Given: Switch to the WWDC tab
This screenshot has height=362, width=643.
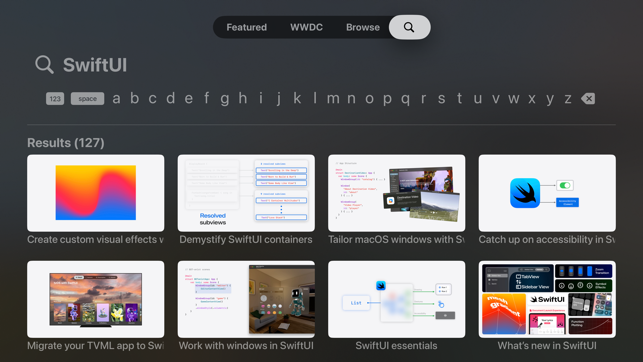Looking at the screenshot, I should 306,27.
